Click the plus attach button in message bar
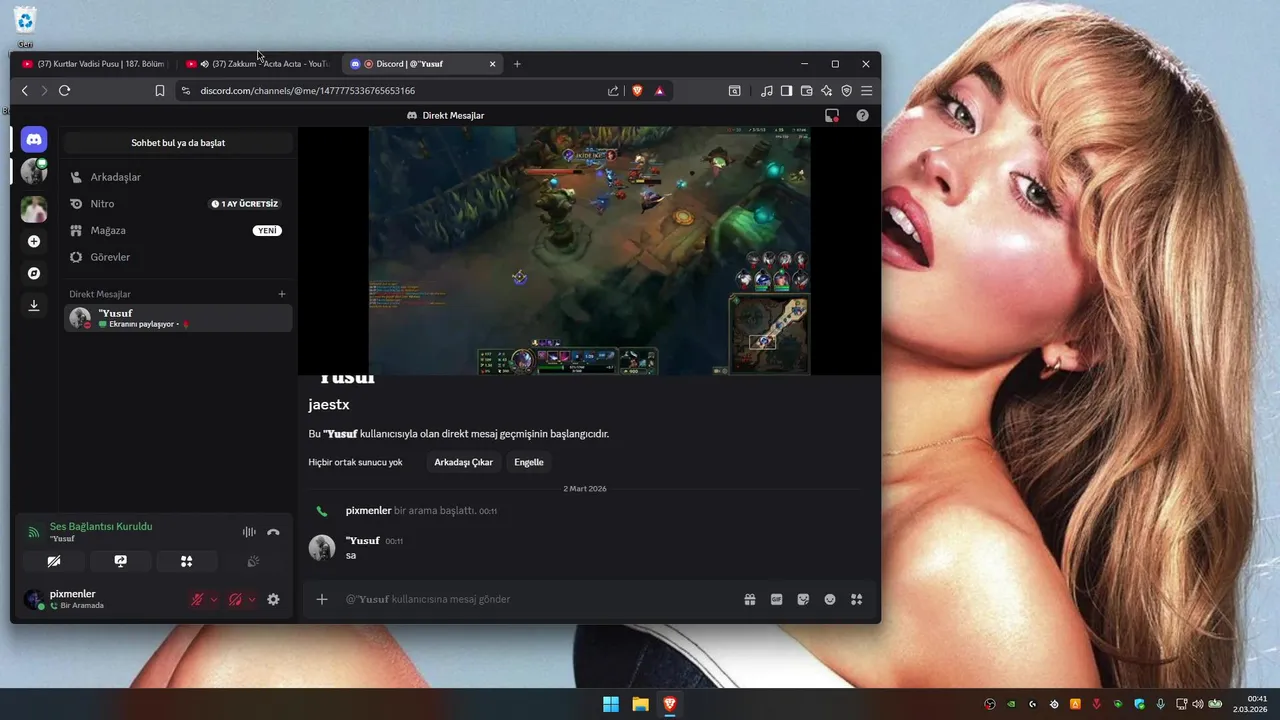Screen dimensions: 1280x720 point(322,599)
